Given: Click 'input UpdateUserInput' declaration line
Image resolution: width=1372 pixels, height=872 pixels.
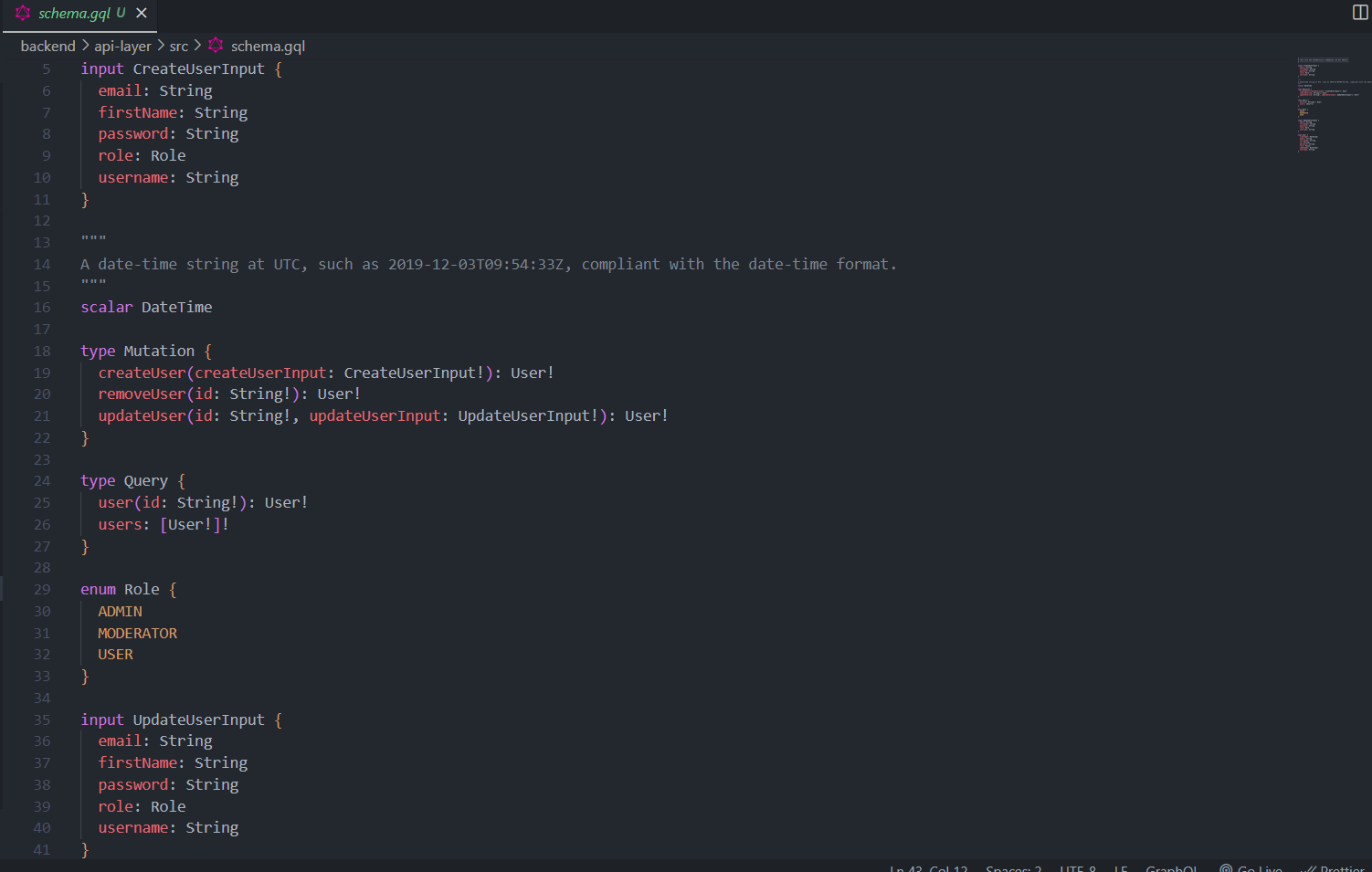Looking at the screenshot, I should point(181,720).
